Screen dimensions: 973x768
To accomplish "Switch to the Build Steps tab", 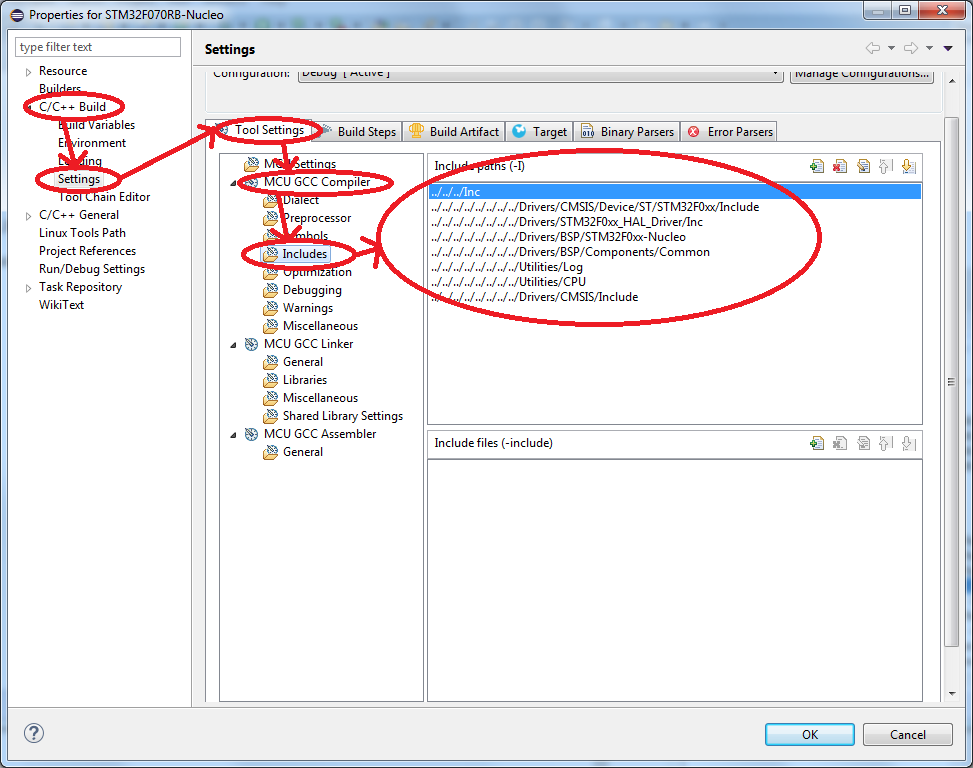I will [x=366, y=132].
